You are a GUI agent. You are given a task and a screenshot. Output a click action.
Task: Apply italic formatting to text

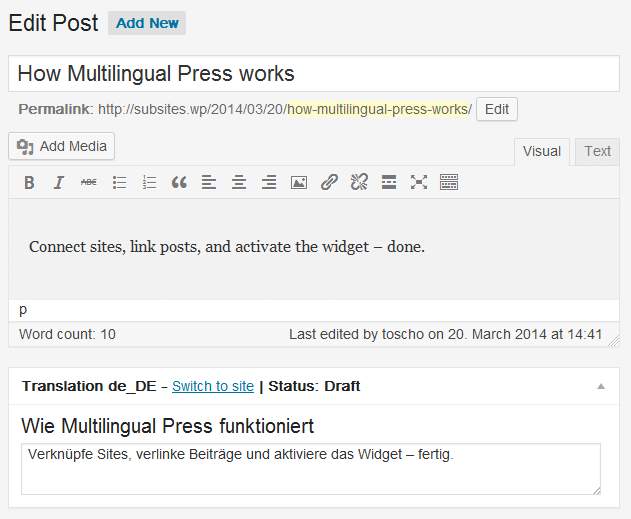[x=59, y=182]
